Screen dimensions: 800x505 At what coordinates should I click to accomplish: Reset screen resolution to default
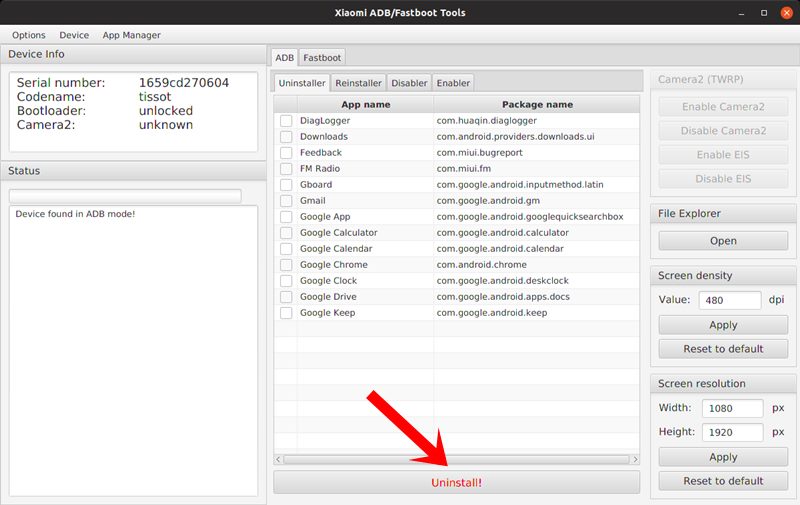pyautogui.click(x=723, y=481)
